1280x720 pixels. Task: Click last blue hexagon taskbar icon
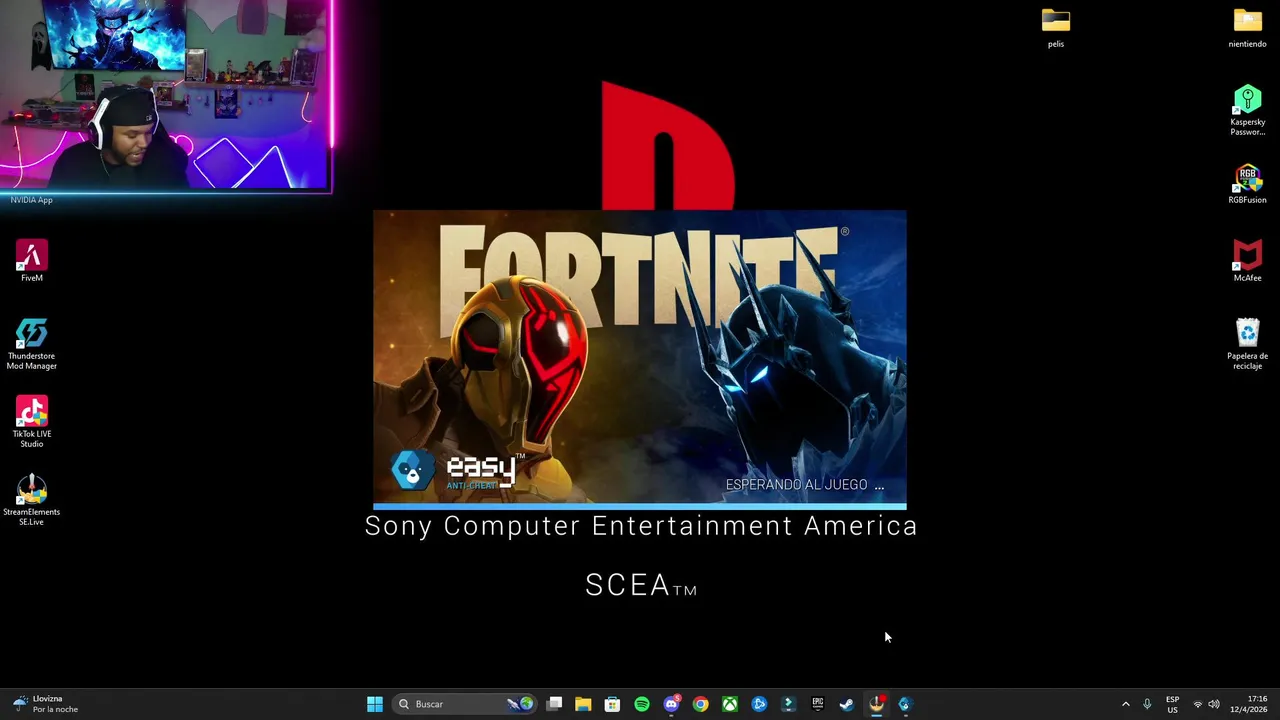(905, 704)
